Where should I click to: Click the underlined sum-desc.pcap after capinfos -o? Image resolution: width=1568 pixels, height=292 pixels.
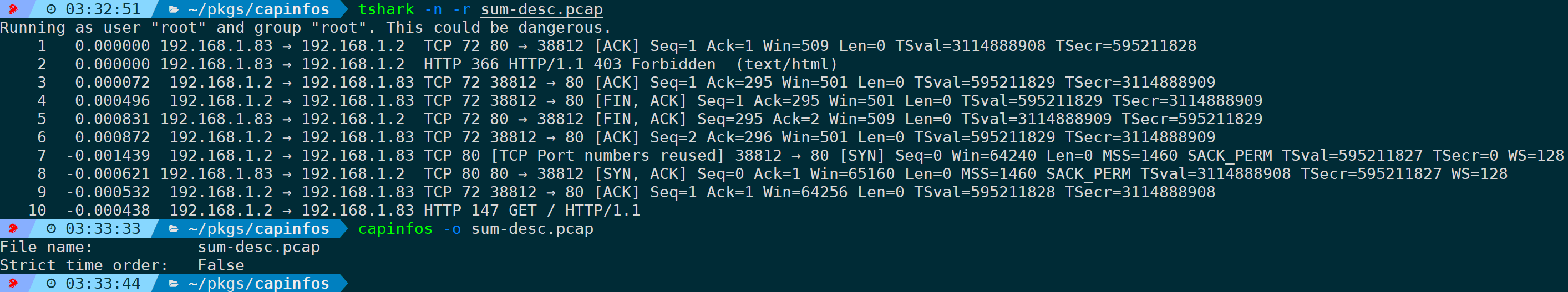(532, 229)
